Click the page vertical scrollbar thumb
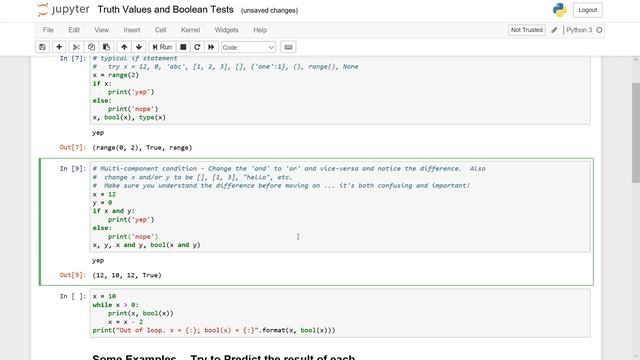The image size is (640, 360). click(636, 132)
